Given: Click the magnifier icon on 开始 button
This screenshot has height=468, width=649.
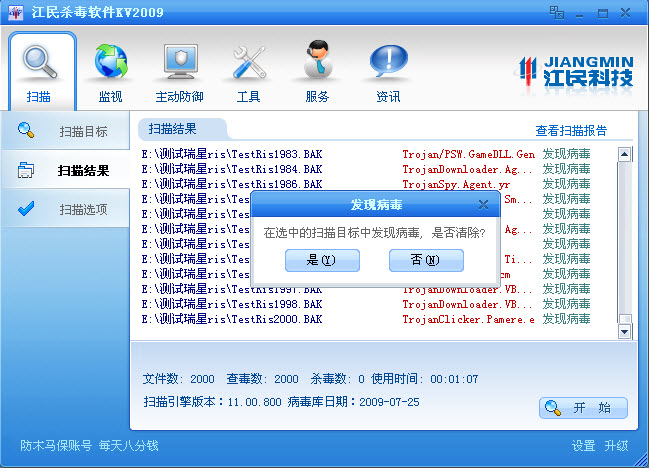Looking at the screenshot, I should coord(553,408).
